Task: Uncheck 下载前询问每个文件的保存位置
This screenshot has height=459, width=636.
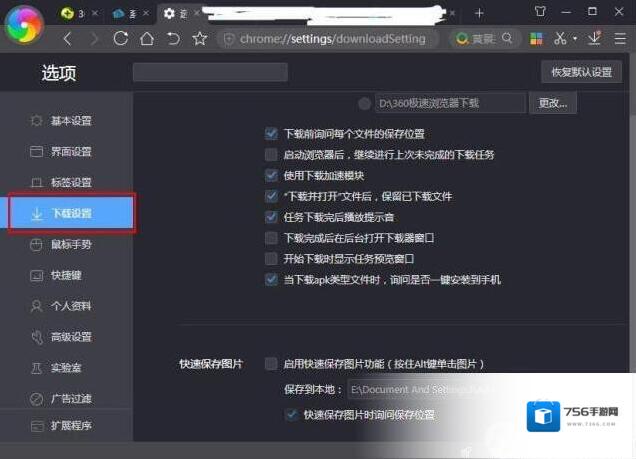Action: tap(271, 133)
